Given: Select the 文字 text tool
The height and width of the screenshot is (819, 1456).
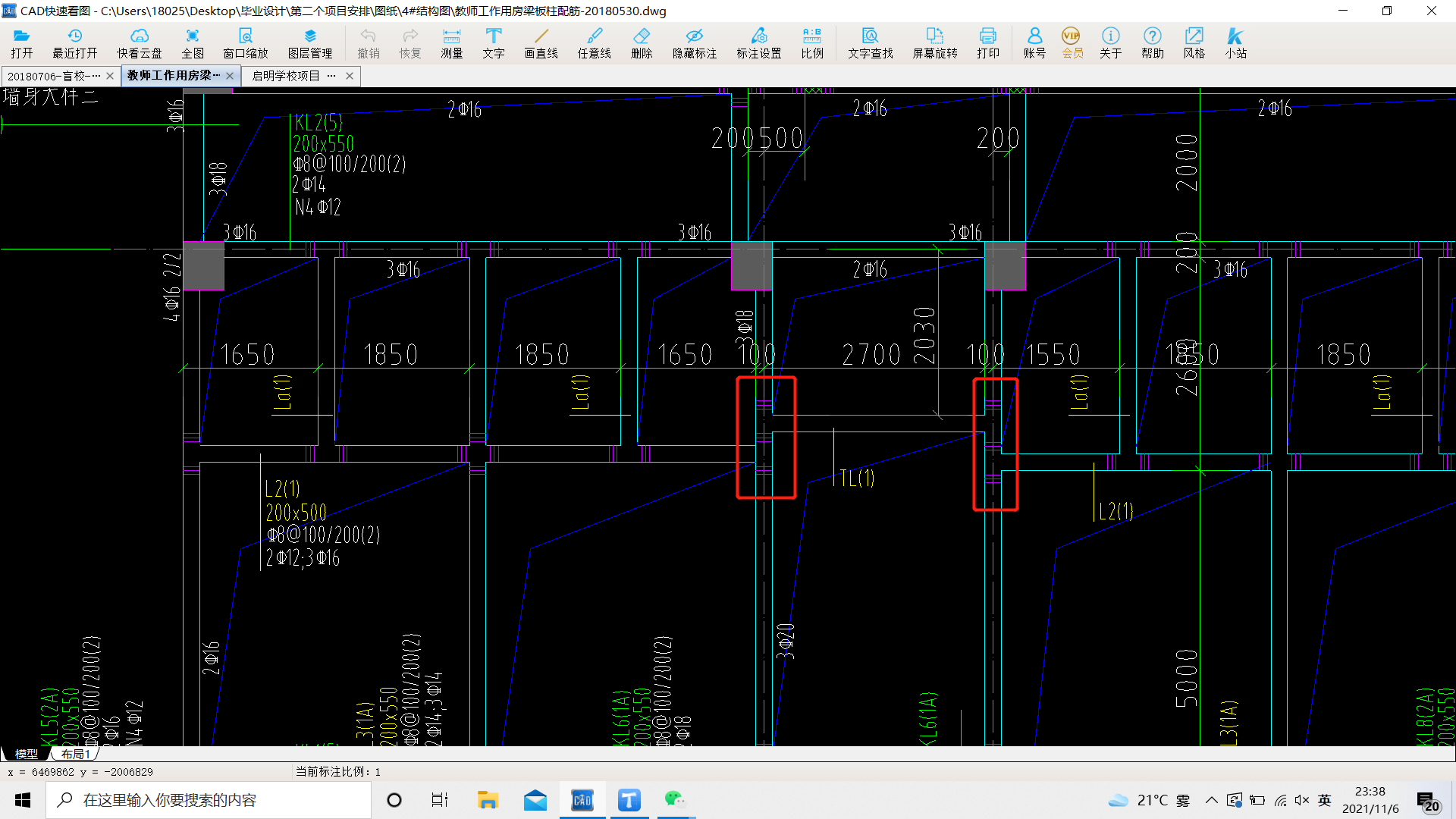Looking at the screenshot, I should pos(494,43).
